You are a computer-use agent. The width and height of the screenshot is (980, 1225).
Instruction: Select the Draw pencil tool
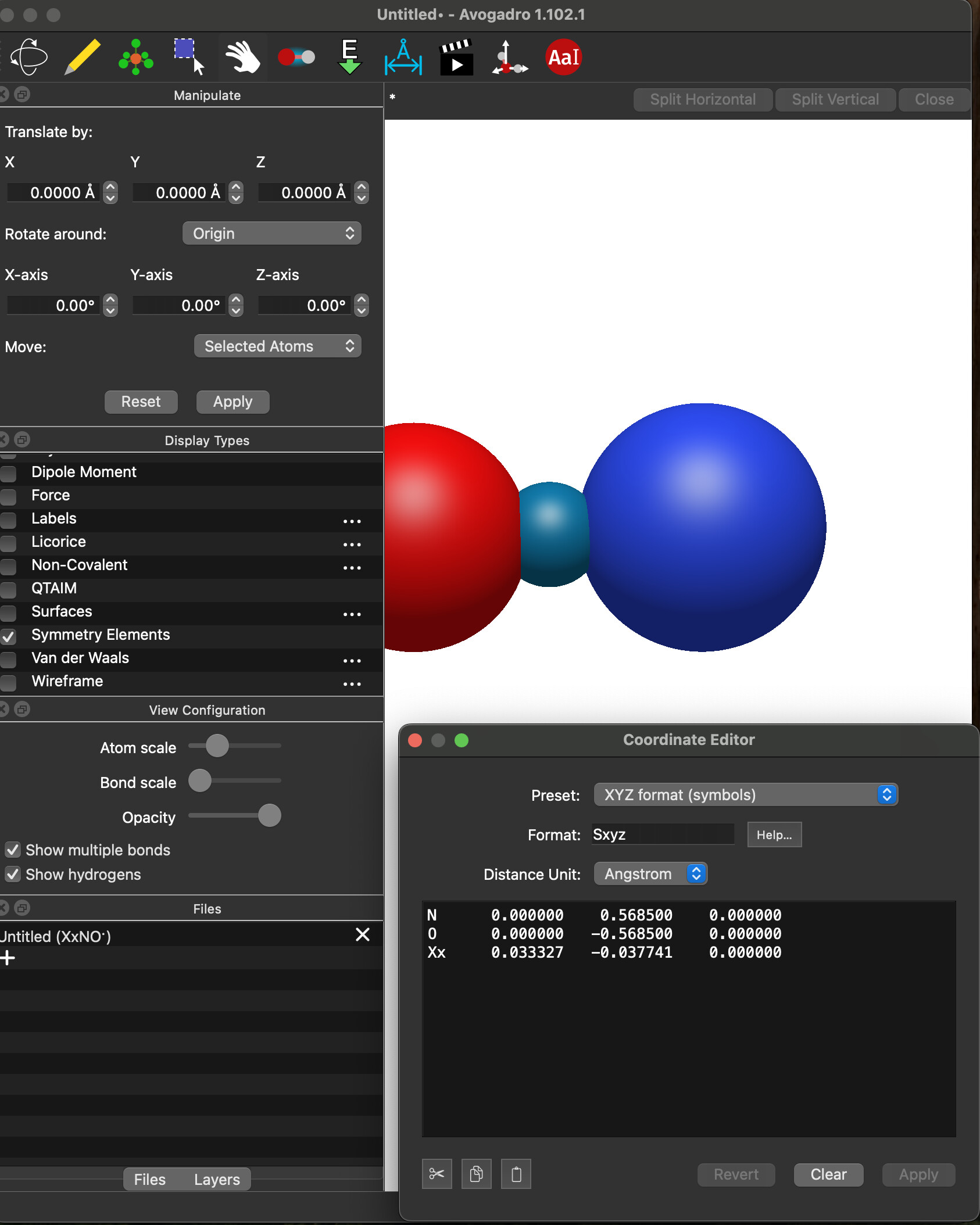pyautogui.click(x=82, y=57)
